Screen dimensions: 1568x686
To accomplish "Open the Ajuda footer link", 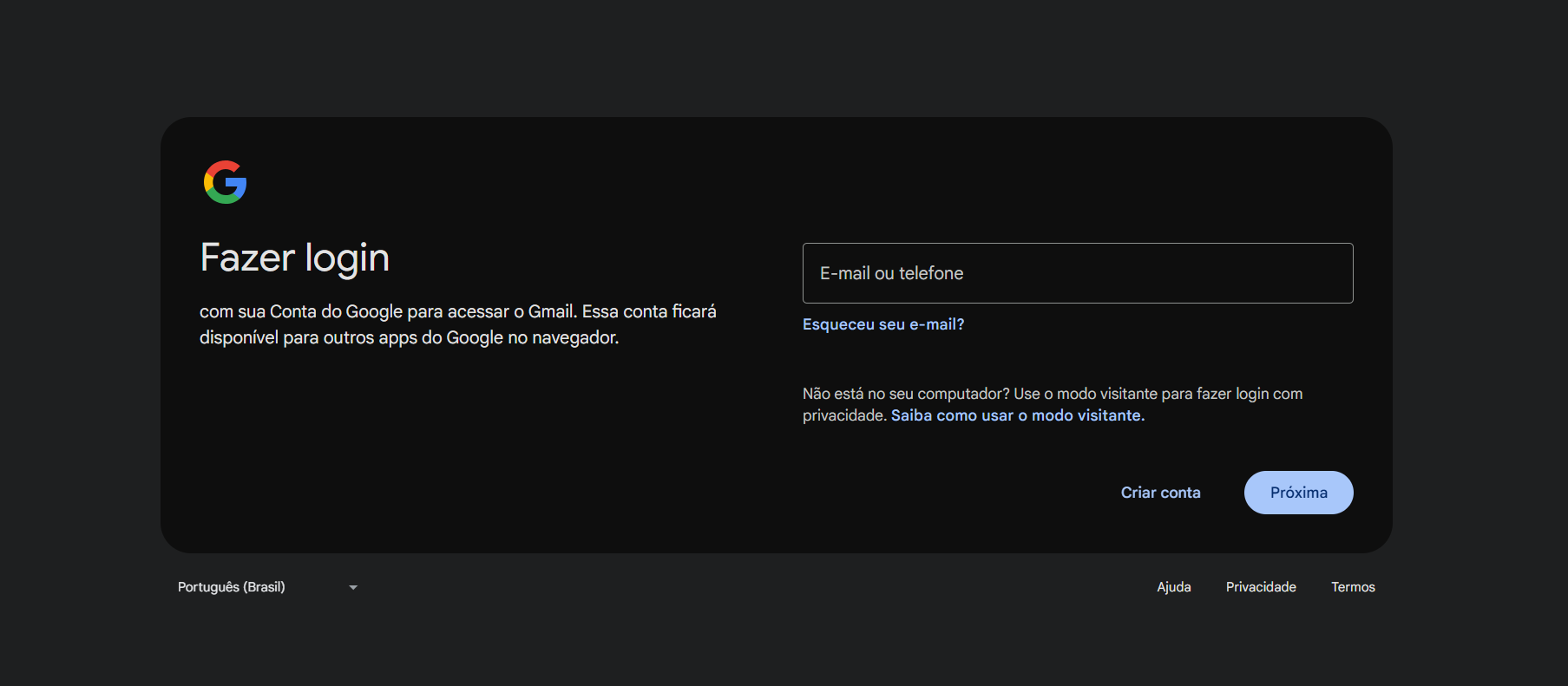I will (x=1174, y=587).
